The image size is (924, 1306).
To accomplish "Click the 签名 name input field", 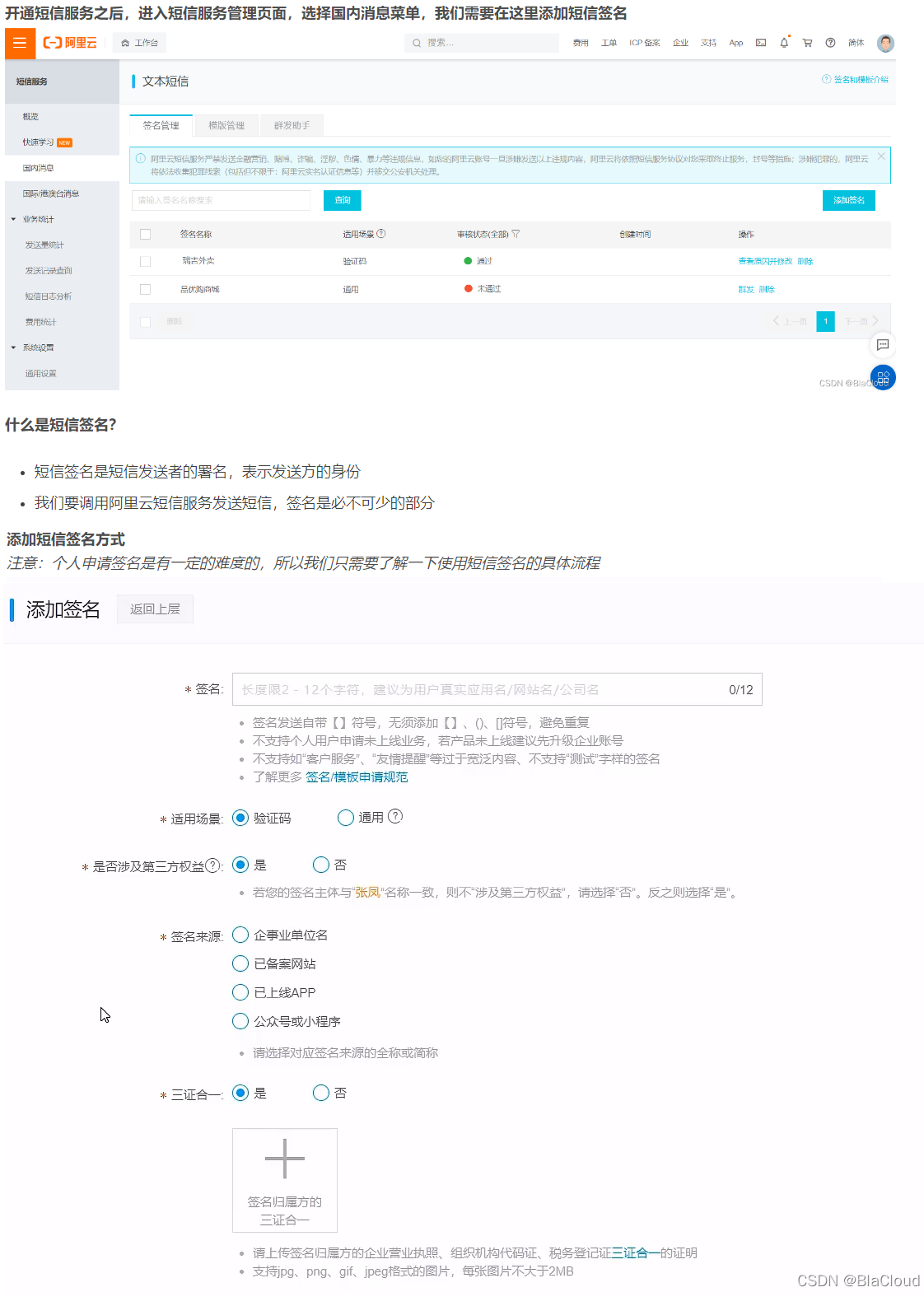I will click(478, 689).
